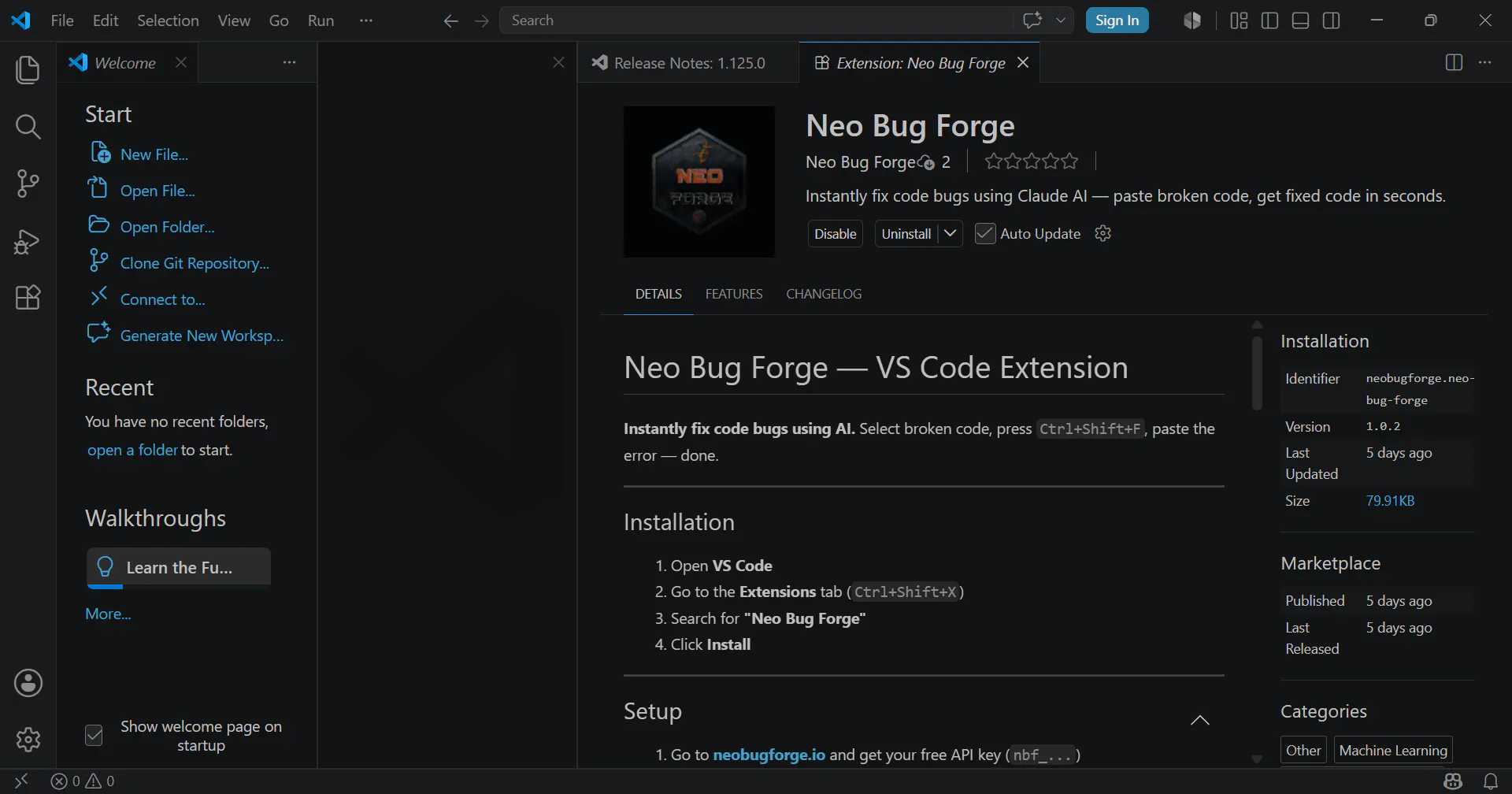Click Generate New Workspace link
1512x794 pixels.
tap(202, 336)
